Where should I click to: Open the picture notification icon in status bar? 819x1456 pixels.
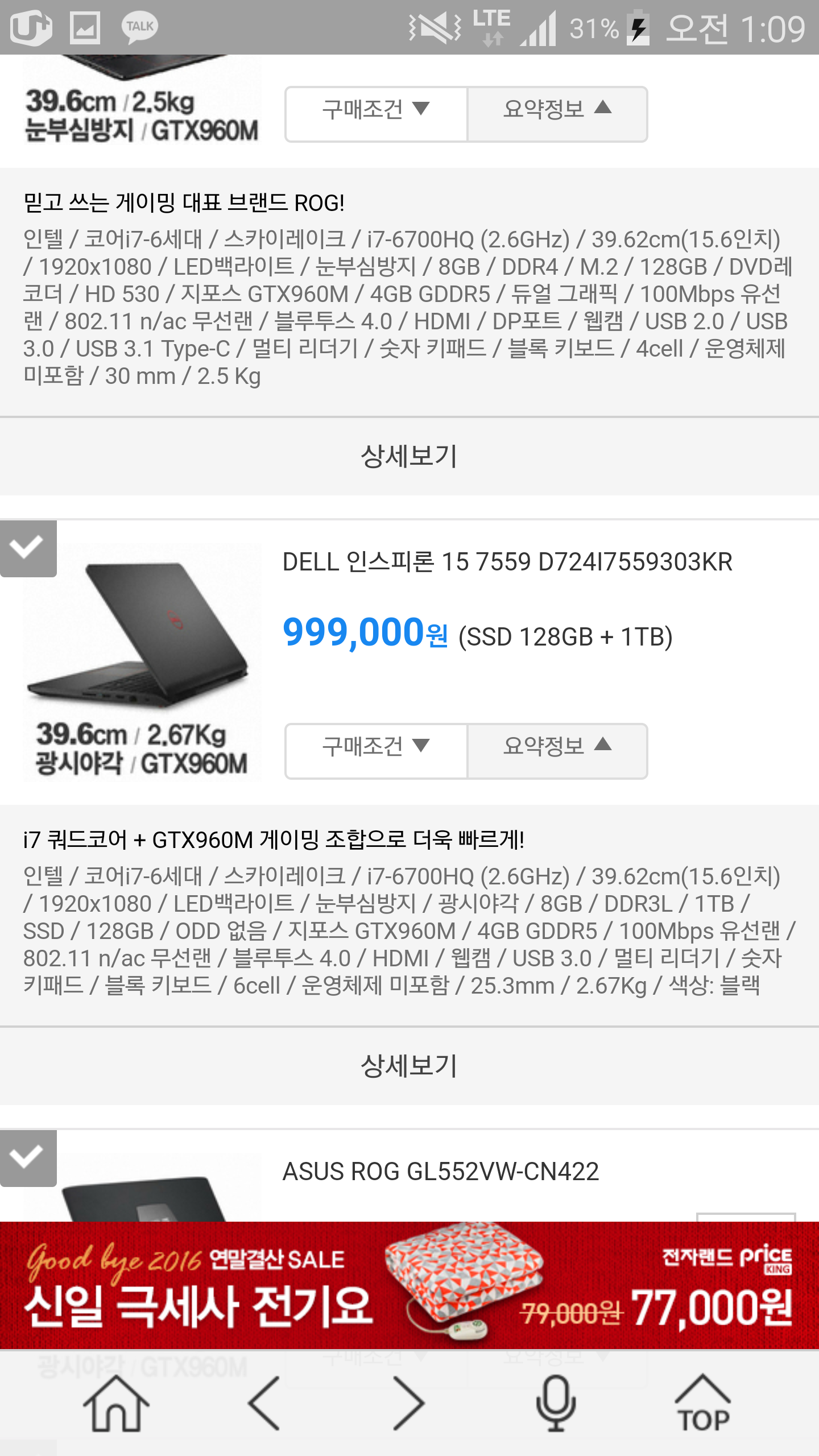(85, 27)
